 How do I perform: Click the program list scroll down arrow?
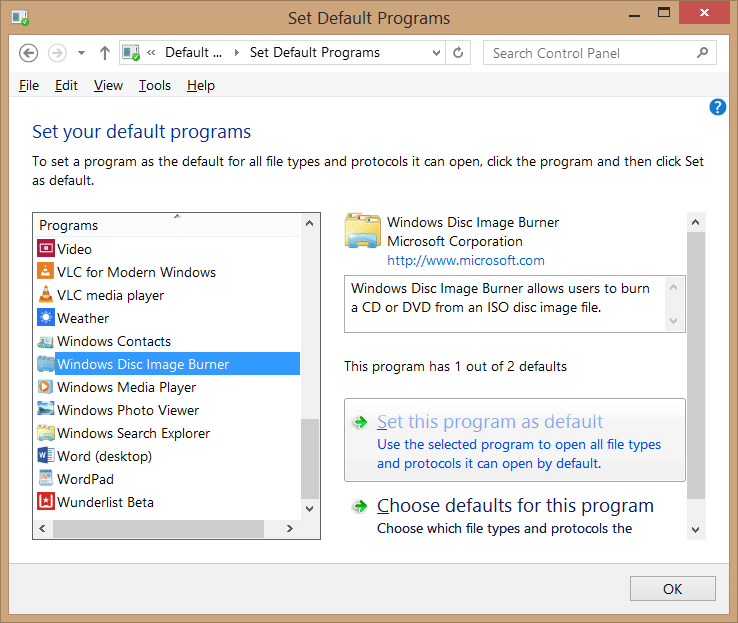(x=310, y=509)
